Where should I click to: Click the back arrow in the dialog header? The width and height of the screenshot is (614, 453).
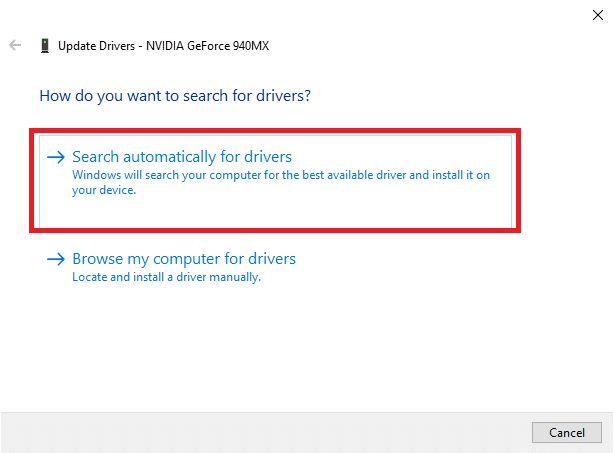15,46
